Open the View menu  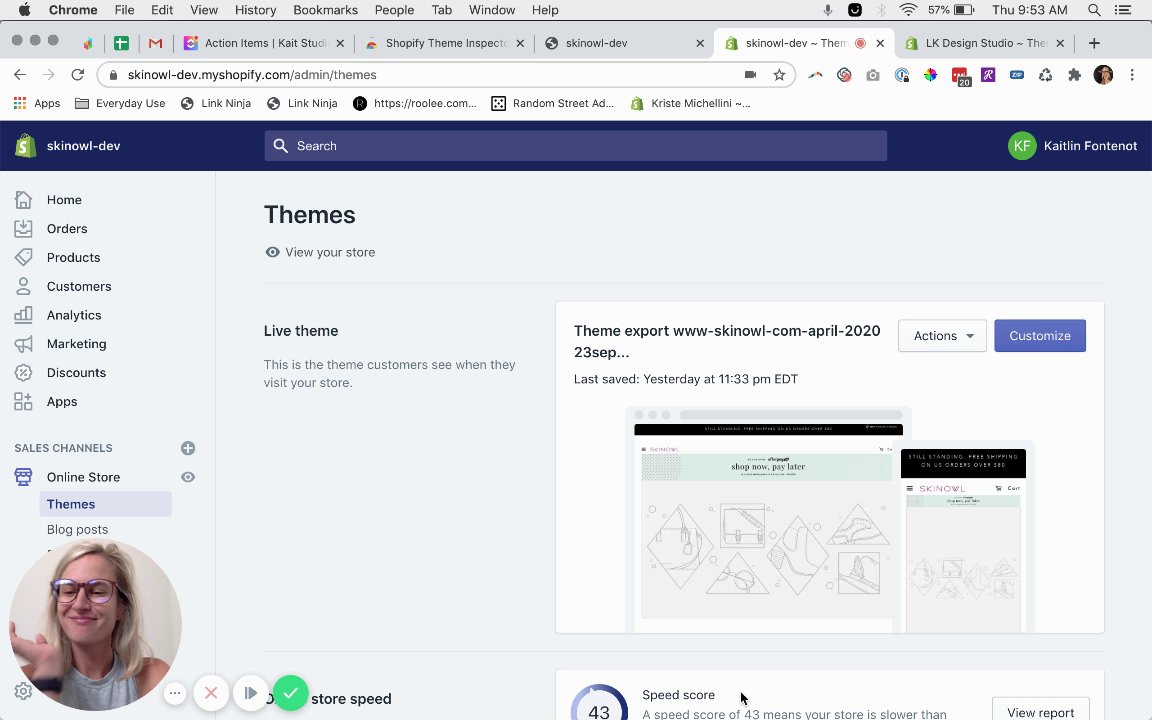[x=204, y=10]
